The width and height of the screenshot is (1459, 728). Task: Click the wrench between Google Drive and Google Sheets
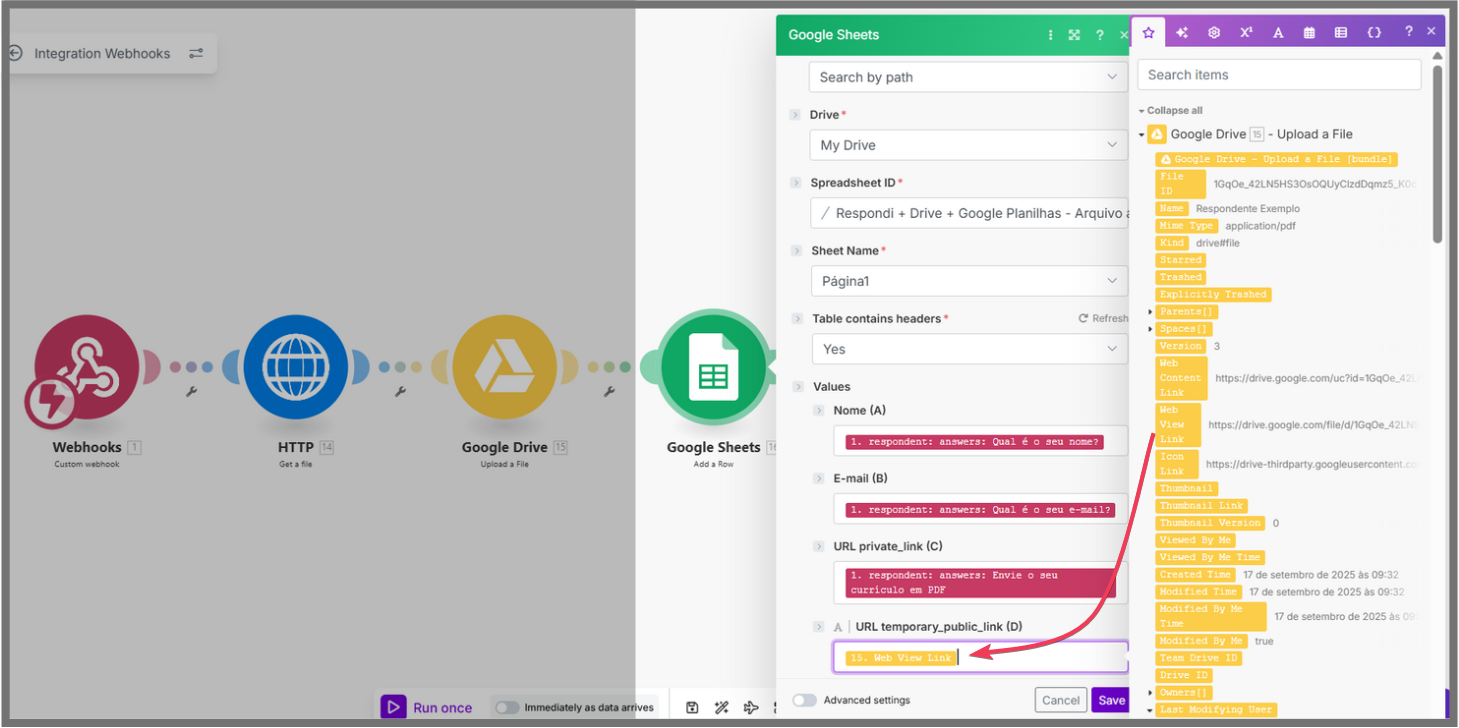click(609, 391)
